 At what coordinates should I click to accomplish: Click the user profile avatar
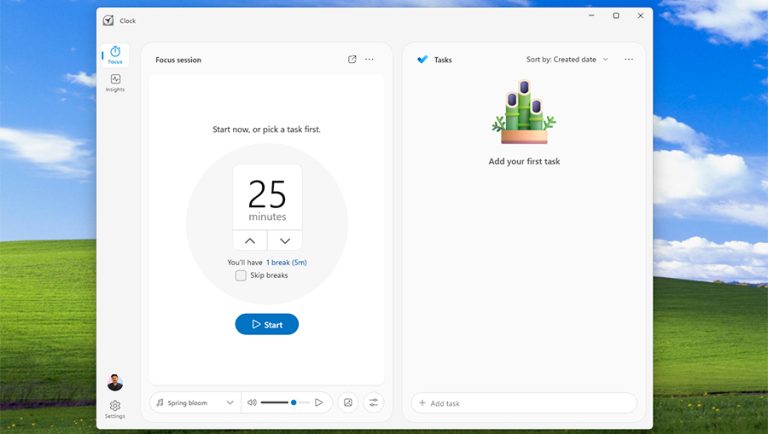click(115, 383)
